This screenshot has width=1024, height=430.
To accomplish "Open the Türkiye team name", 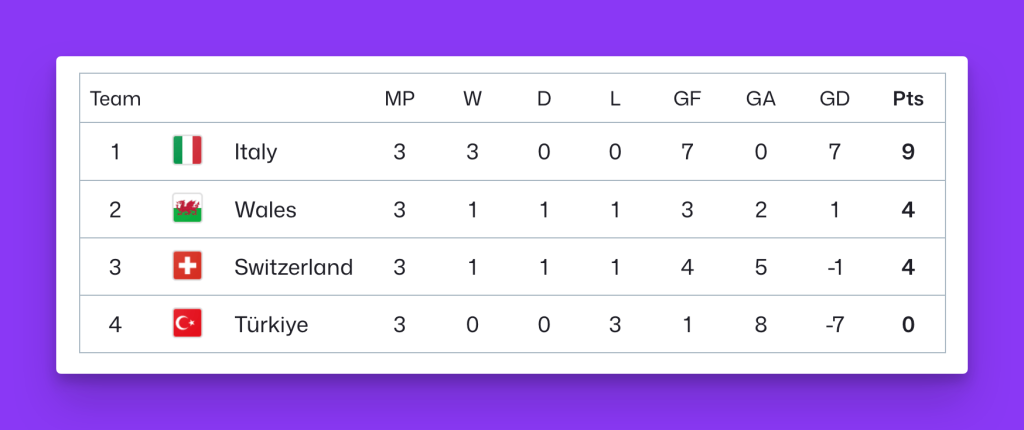I will tap(271, 325).
